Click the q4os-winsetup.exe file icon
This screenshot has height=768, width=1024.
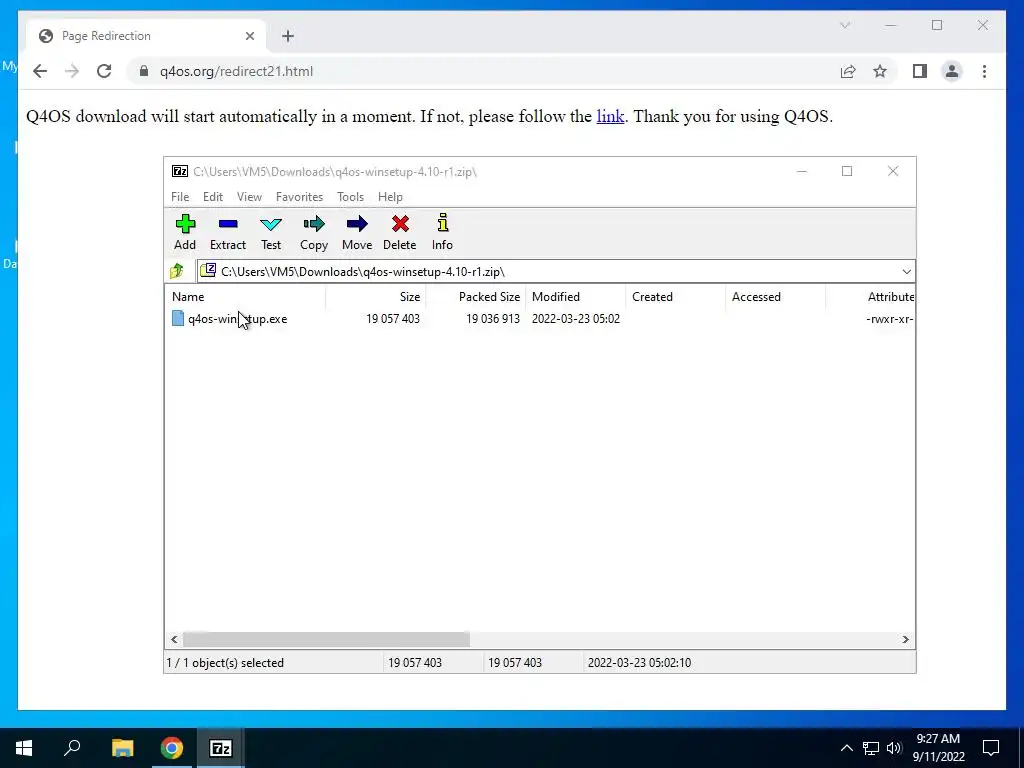(x=178, y=318)
